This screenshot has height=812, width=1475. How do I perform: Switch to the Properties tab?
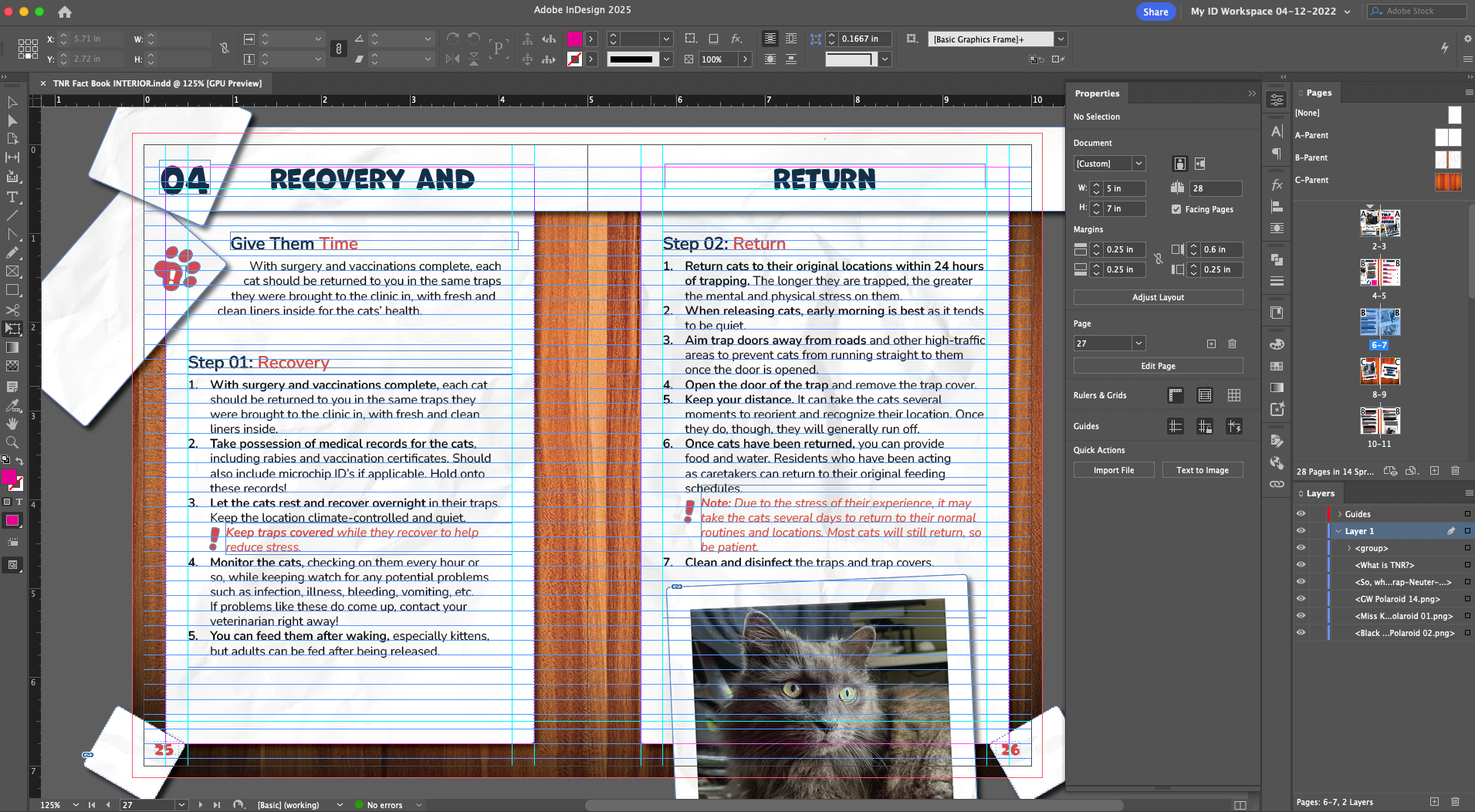[1097, 93]
